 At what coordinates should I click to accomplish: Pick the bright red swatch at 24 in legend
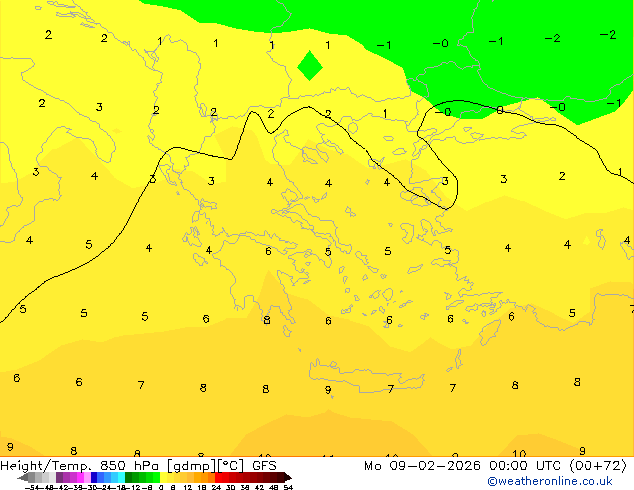click(218, 477)
